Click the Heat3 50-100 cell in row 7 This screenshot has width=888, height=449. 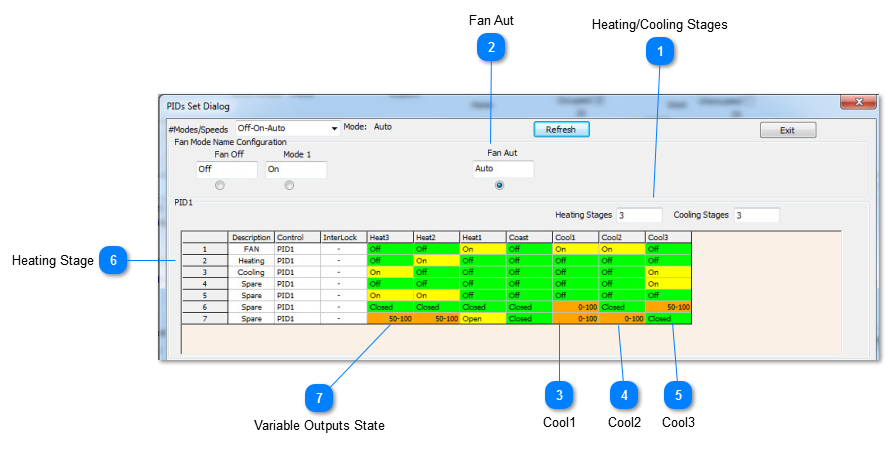pyautogui.click(x=390, y=319)
